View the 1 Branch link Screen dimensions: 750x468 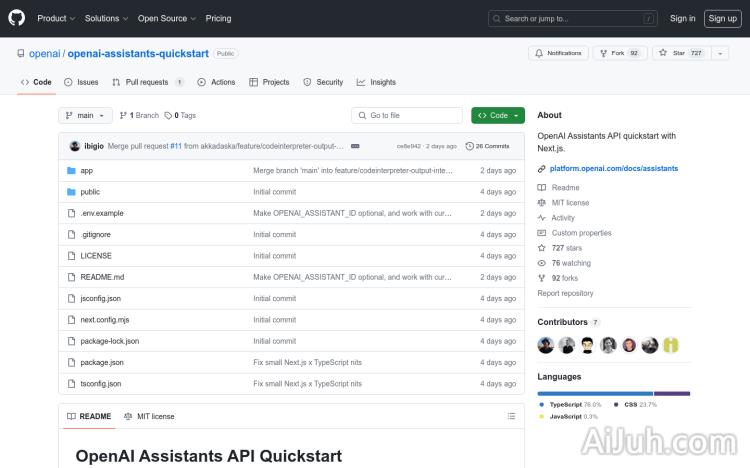pyautogui.click(x=139, y=115)
